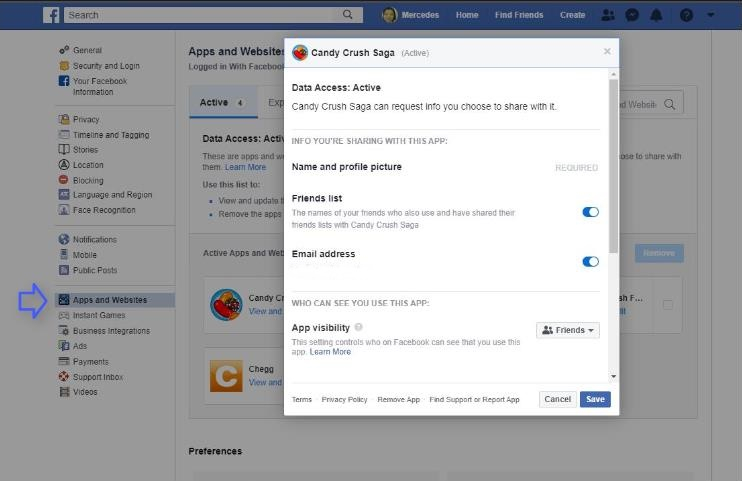
Task: Click Save button in dialog
Action: point(595,399)
